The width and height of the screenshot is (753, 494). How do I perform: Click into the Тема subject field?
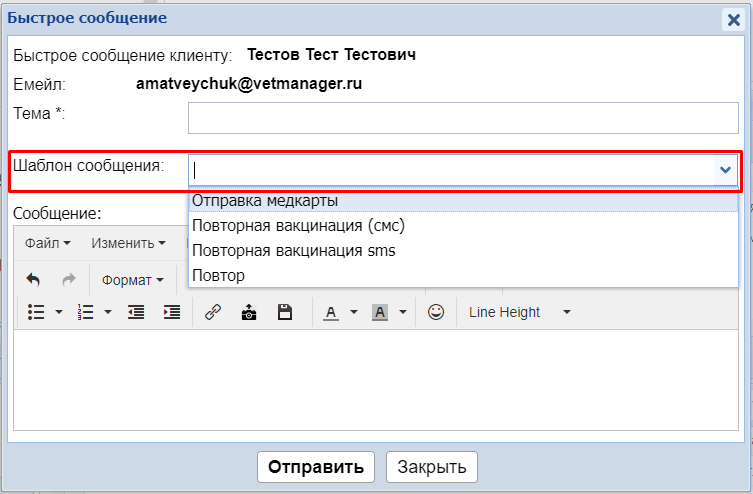tap(463, 118)
